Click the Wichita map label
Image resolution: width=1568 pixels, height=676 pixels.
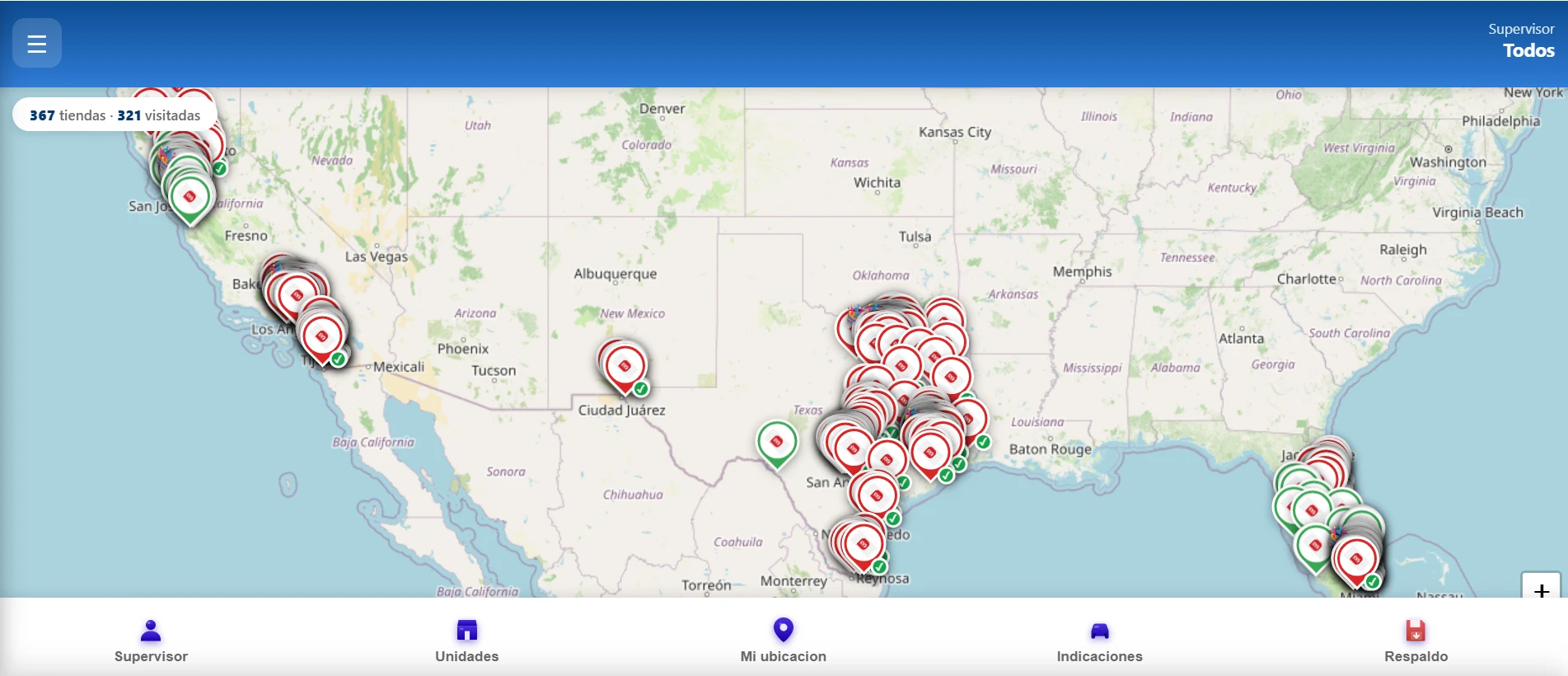[877, 183]
